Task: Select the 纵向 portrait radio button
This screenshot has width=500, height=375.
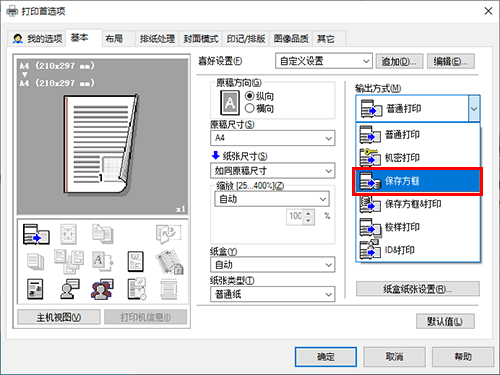Action: 250,96
